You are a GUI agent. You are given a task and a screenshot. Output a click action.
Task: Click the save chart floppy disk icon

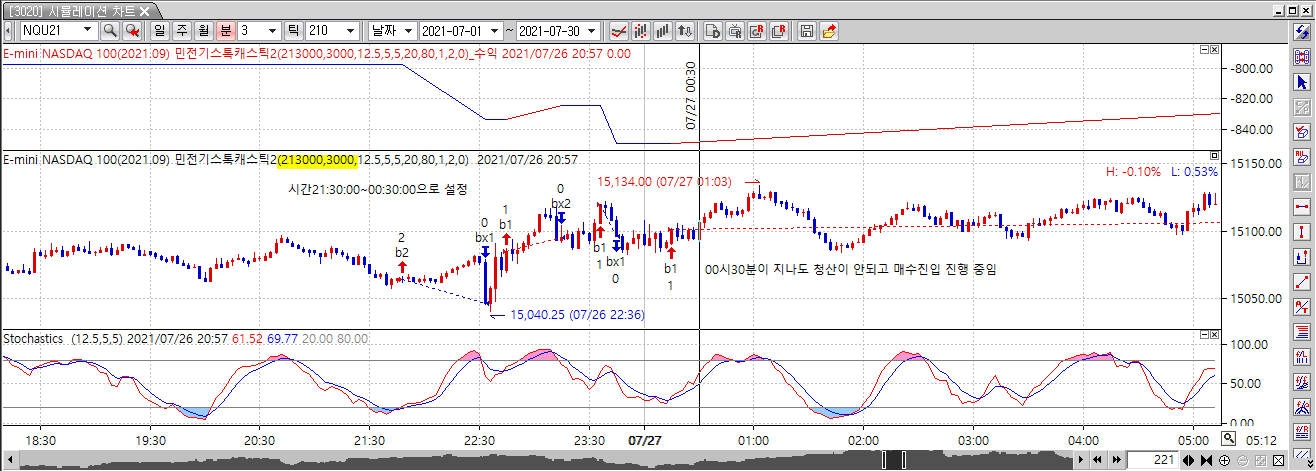coord(806,31)
